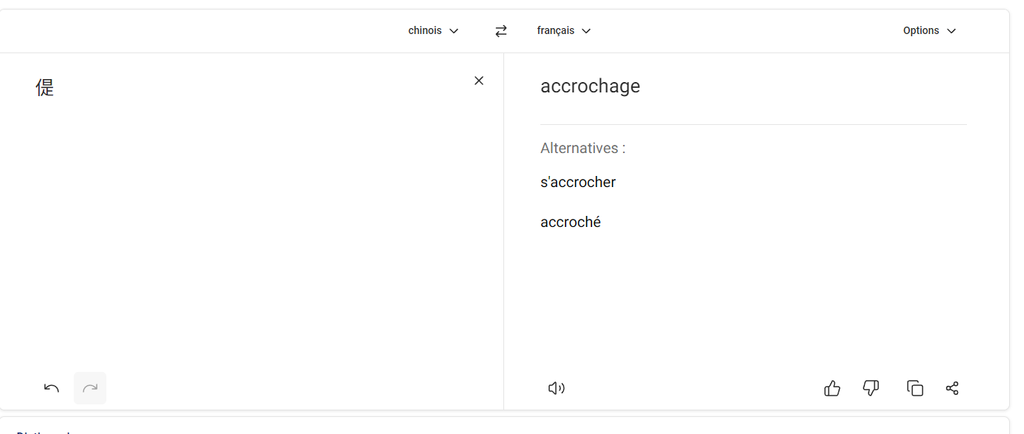1024x434 pixels.
Task: Click the Chinese character in the source box
Action: [45, 87]
